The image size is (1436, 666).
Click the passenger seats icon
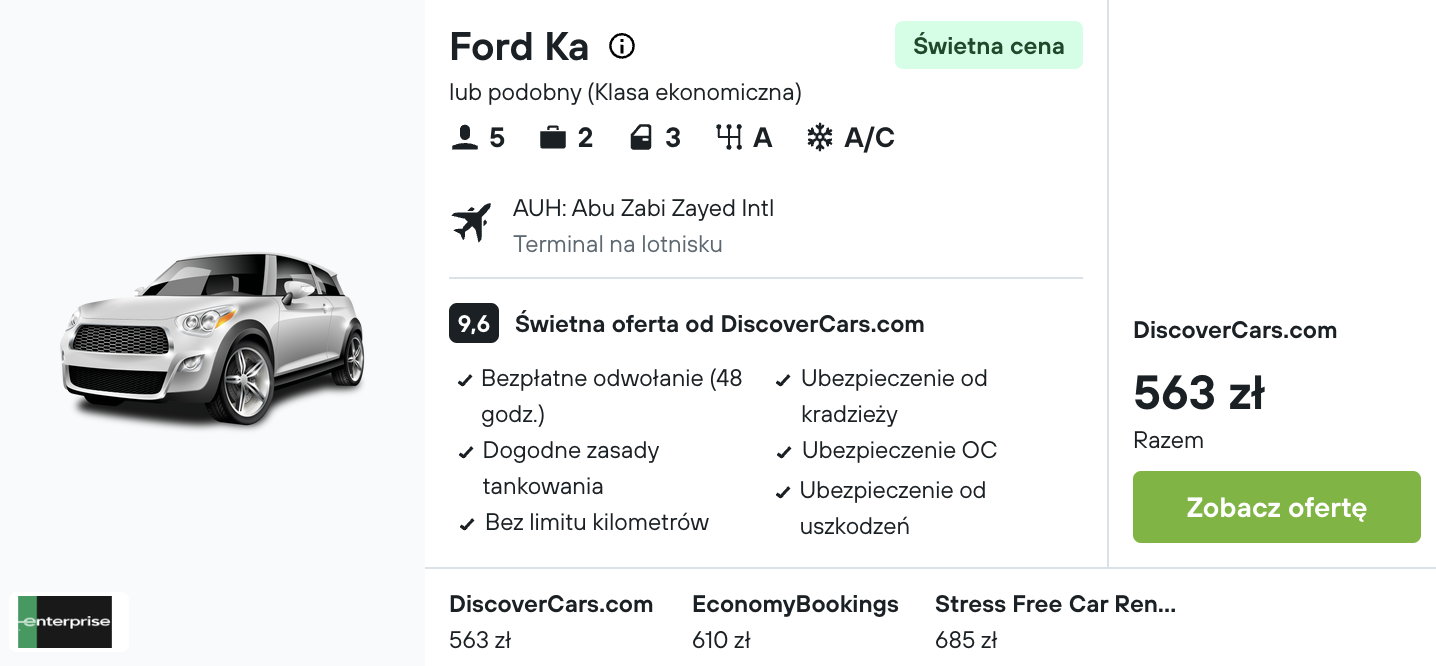[465, 138]
